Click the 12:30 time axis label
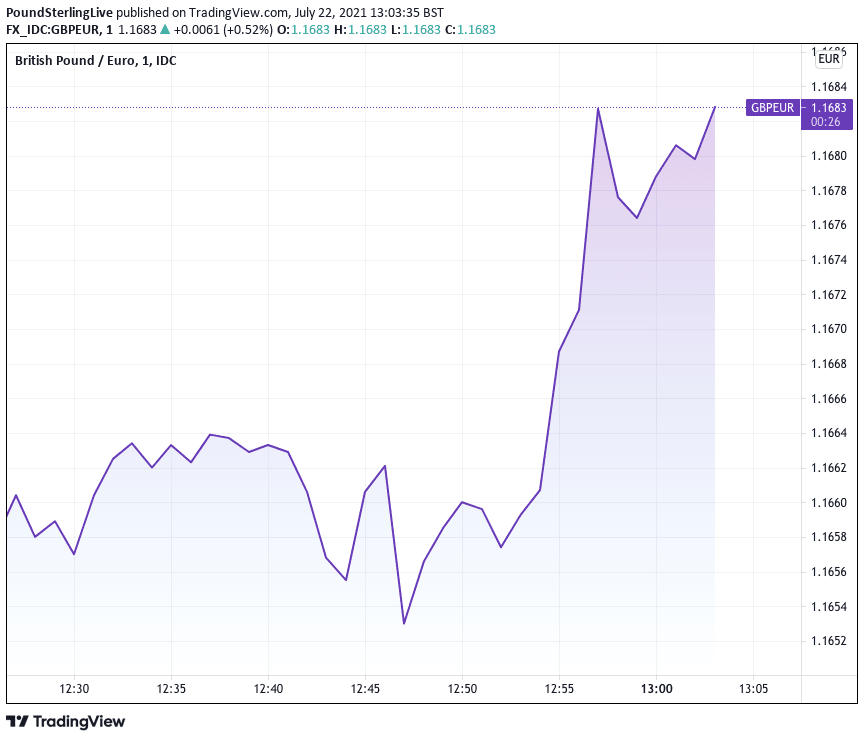Screen dimensions: 864x740 click(x=74, y=689)
